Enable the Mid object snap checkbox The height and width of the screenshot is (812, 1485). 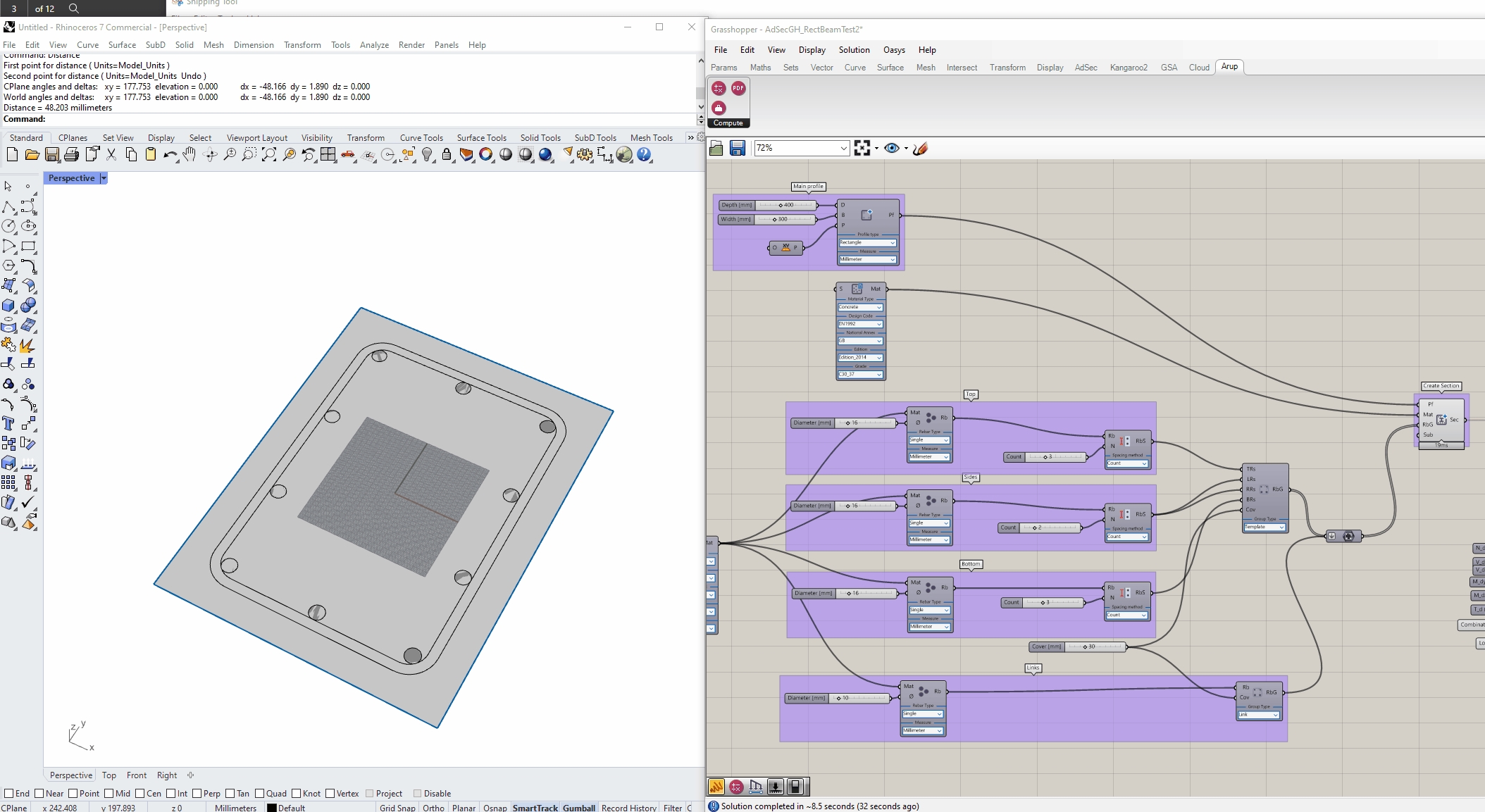(x=109, y=794)
